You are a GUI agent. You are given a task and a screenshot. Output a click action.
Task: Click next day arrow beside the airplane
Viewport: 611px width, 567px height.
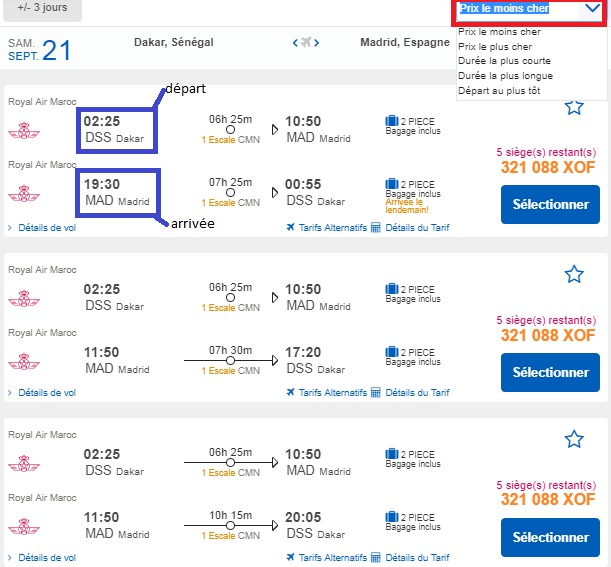pos(319,43)
